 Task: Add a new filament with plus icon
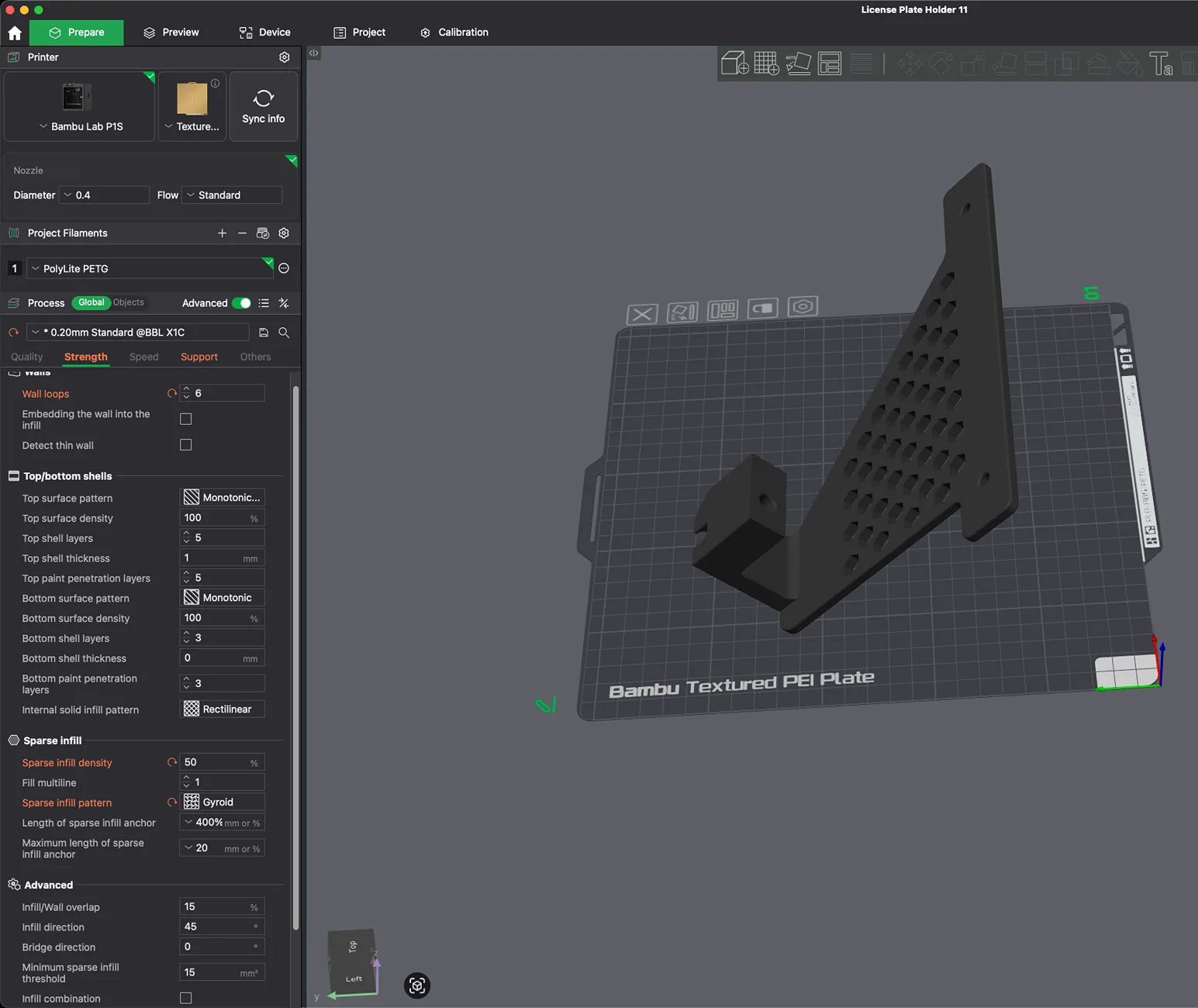(x=223, y=233)
